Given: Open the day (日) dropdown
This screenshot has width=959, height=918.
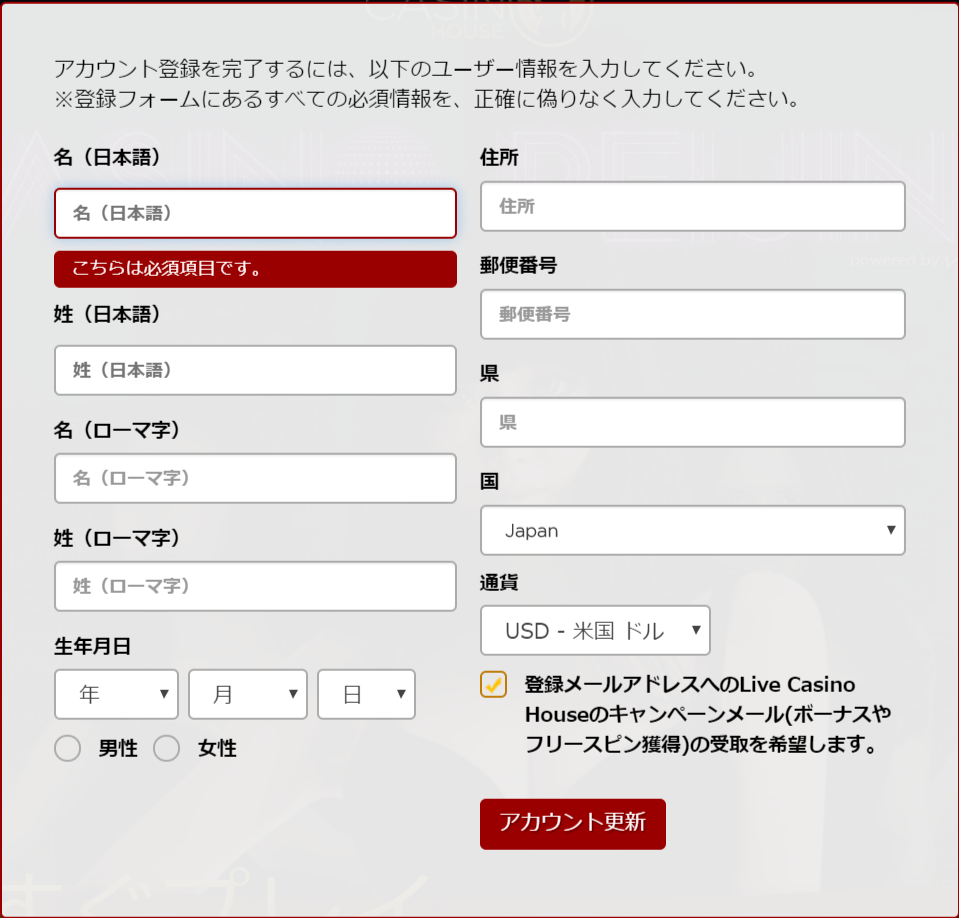Looking at the screenshot, I should click(366, 694).
